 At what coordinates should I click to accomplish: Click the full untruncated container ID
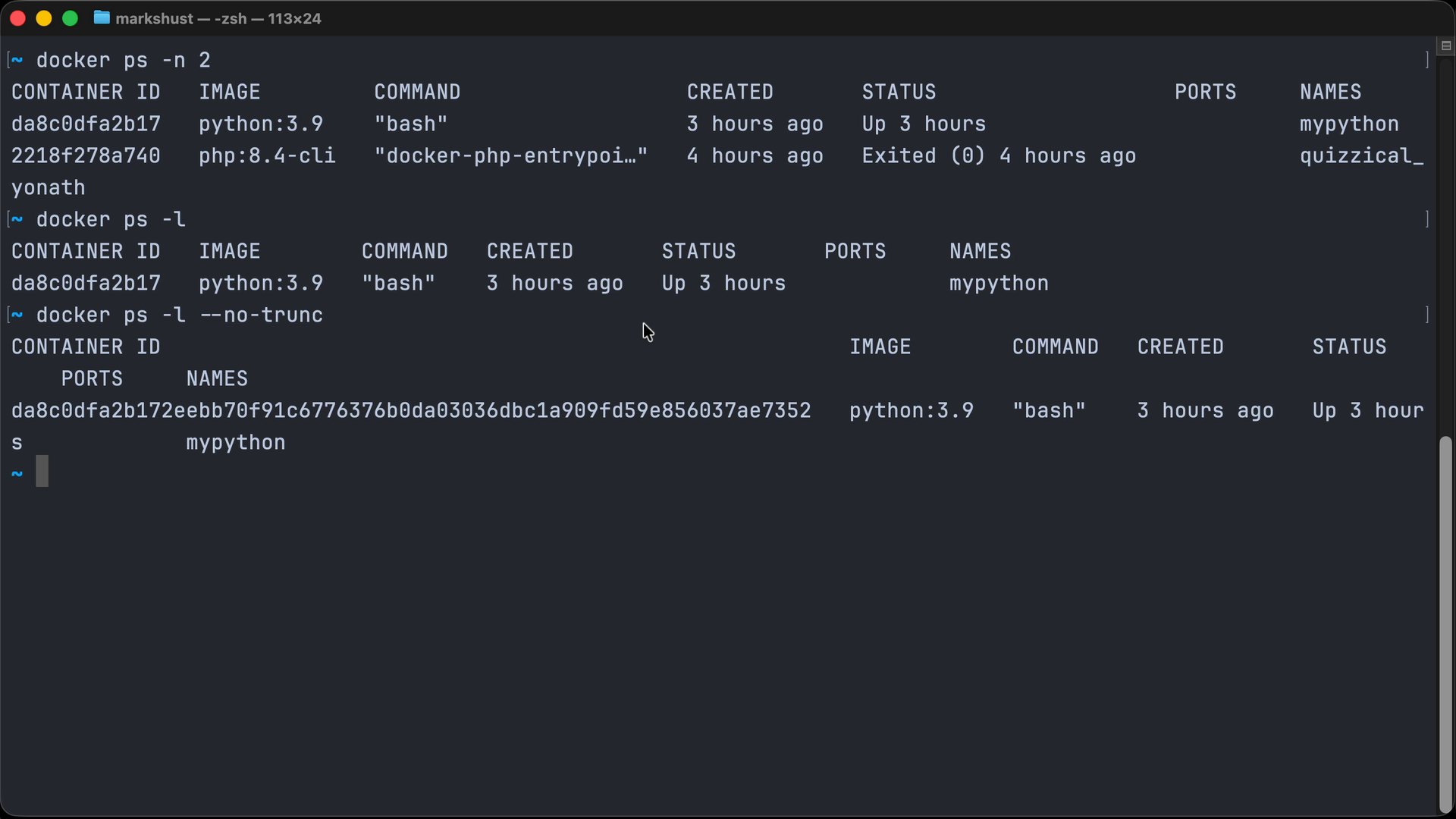[x=412, y=410]
